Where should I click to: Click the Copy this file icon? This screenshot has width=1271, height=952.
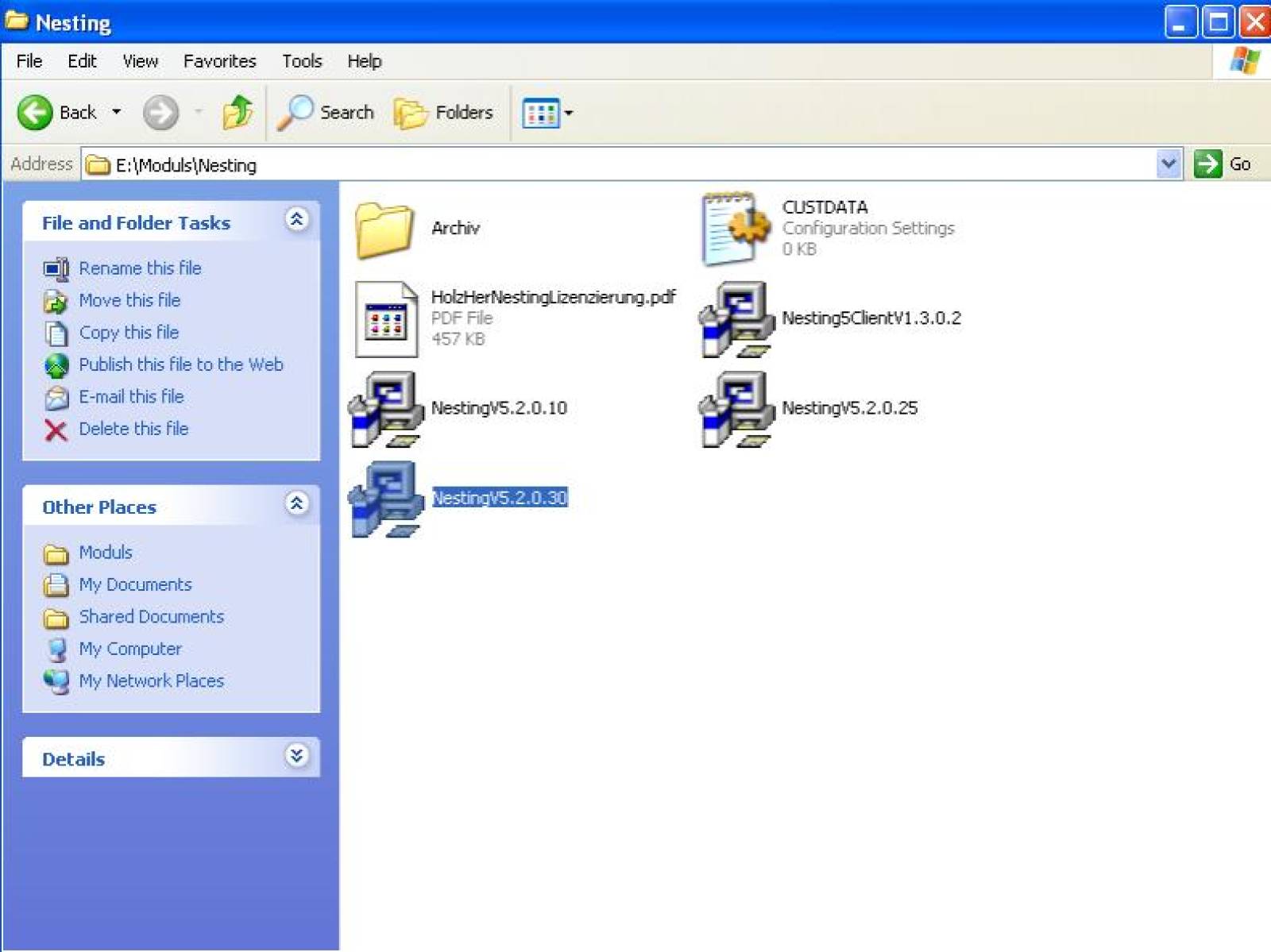(x=56, y=333)
